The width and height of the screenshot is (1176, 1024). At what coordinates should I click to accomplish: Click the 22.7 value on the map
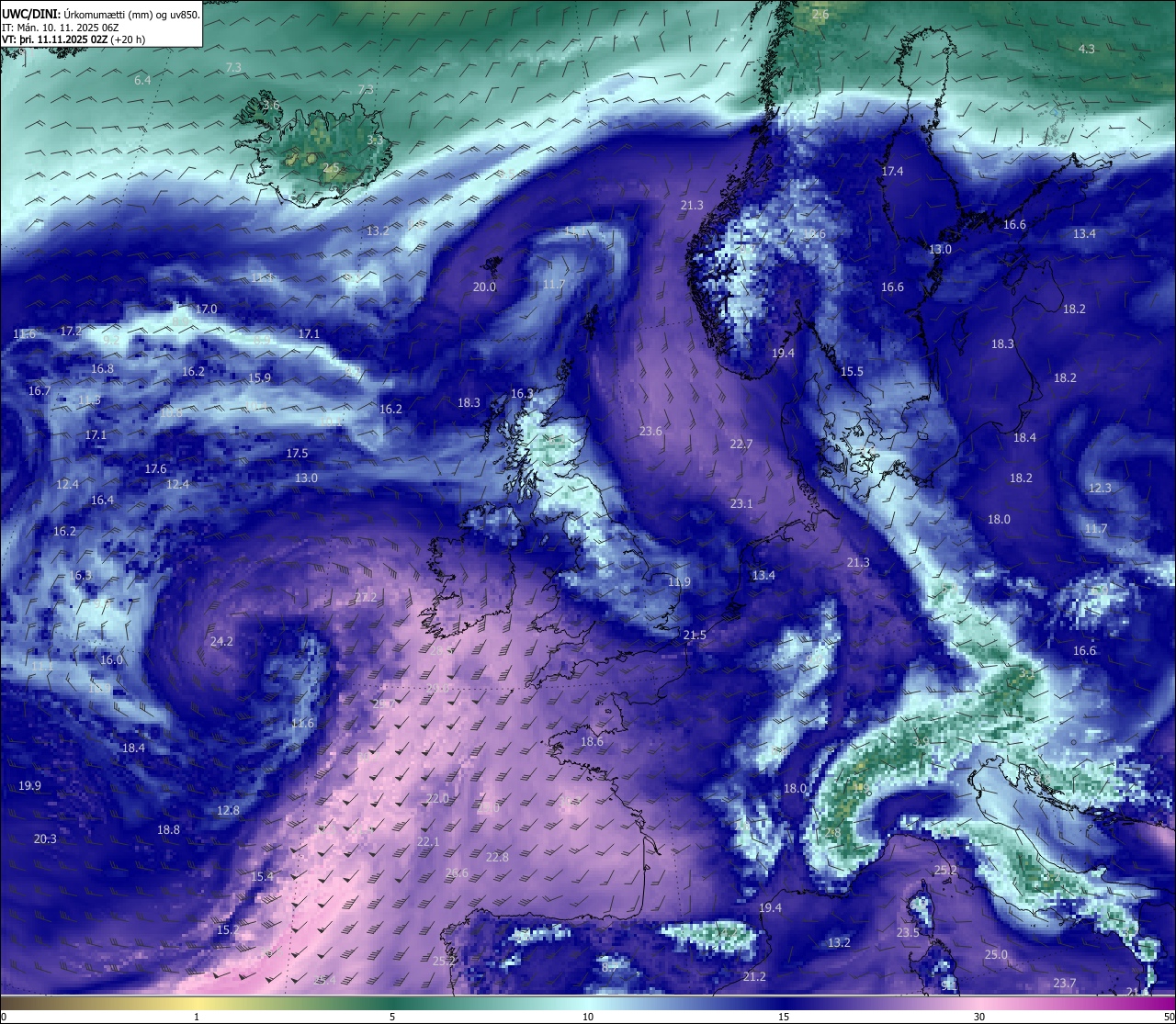[x=741, y=444]
